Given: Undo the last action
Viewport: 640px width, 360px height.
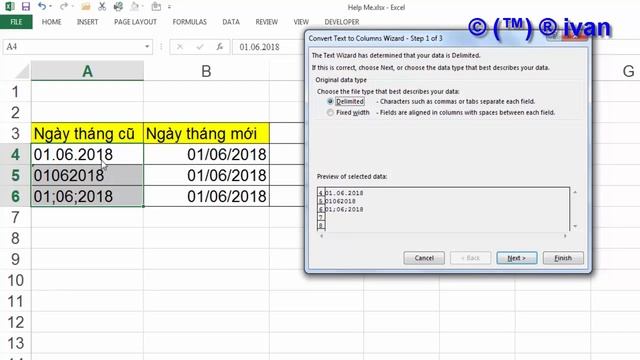Looking at the screenshot, I should coord(42,6).
